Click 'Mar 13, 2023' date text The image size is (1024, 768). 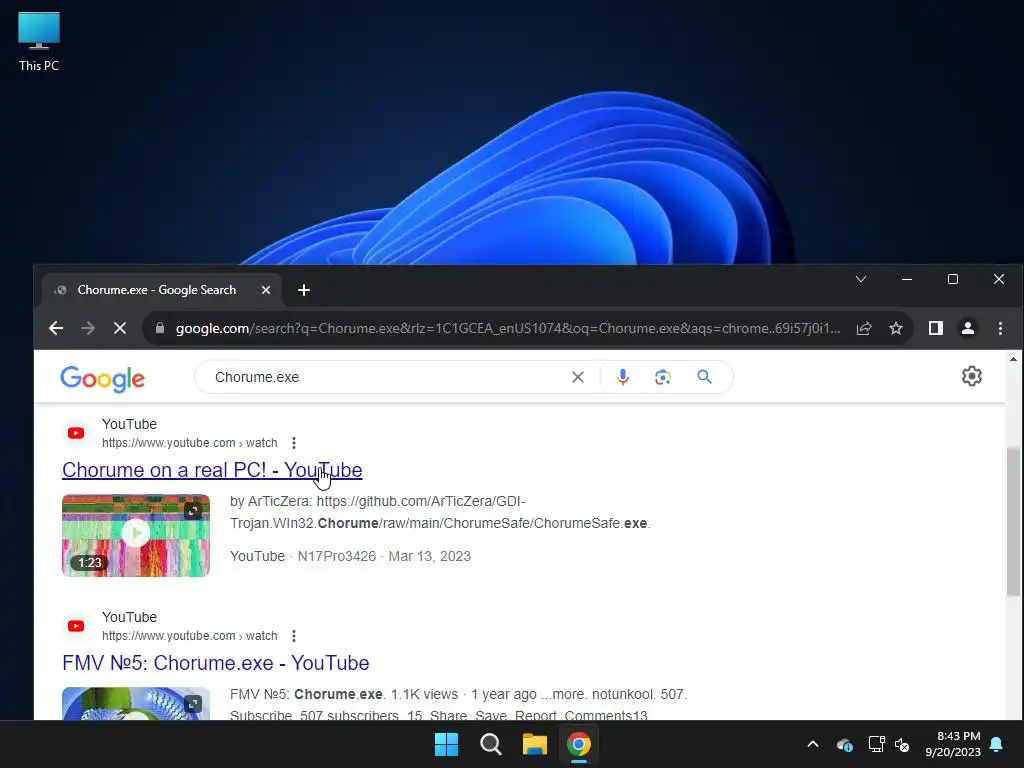430,556
